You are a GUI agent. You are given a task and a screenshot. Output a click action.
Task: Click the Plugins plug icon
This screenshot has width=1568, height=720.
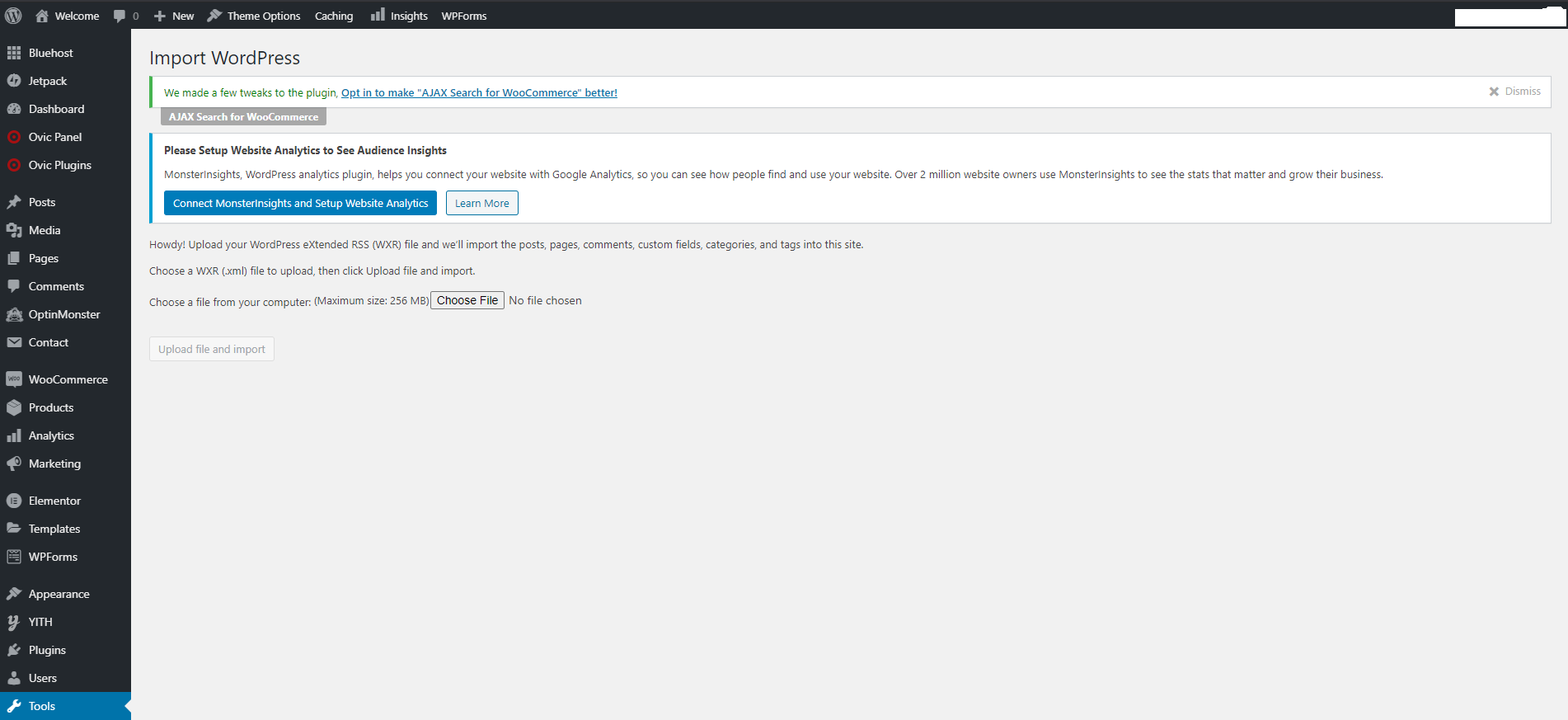pyautogui.click(x=14, y=650)
